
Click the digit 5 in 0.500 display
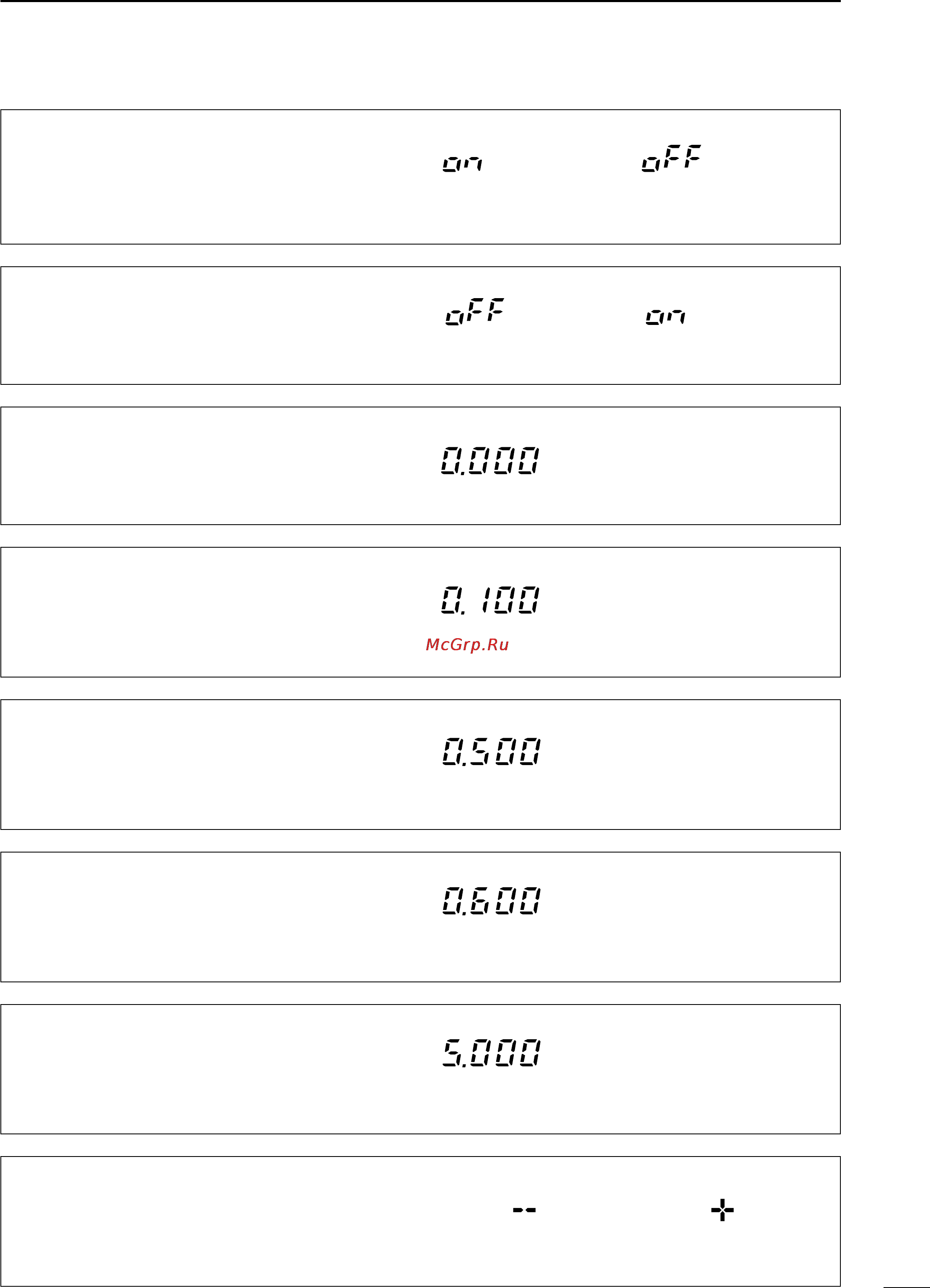[x=479, y=751]
